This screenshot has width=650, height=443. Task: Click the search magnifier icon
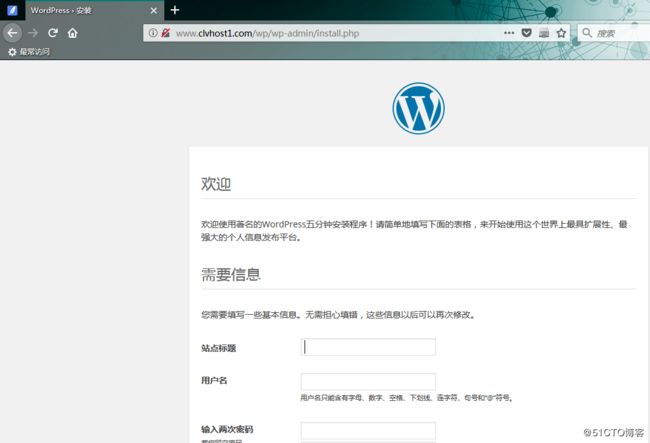[587, 32]
